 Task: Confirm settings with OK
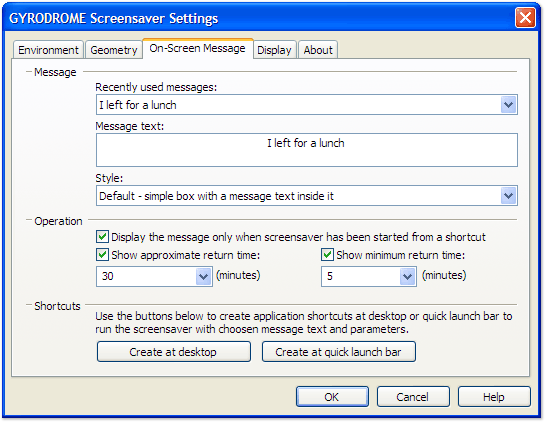(332, 397)
